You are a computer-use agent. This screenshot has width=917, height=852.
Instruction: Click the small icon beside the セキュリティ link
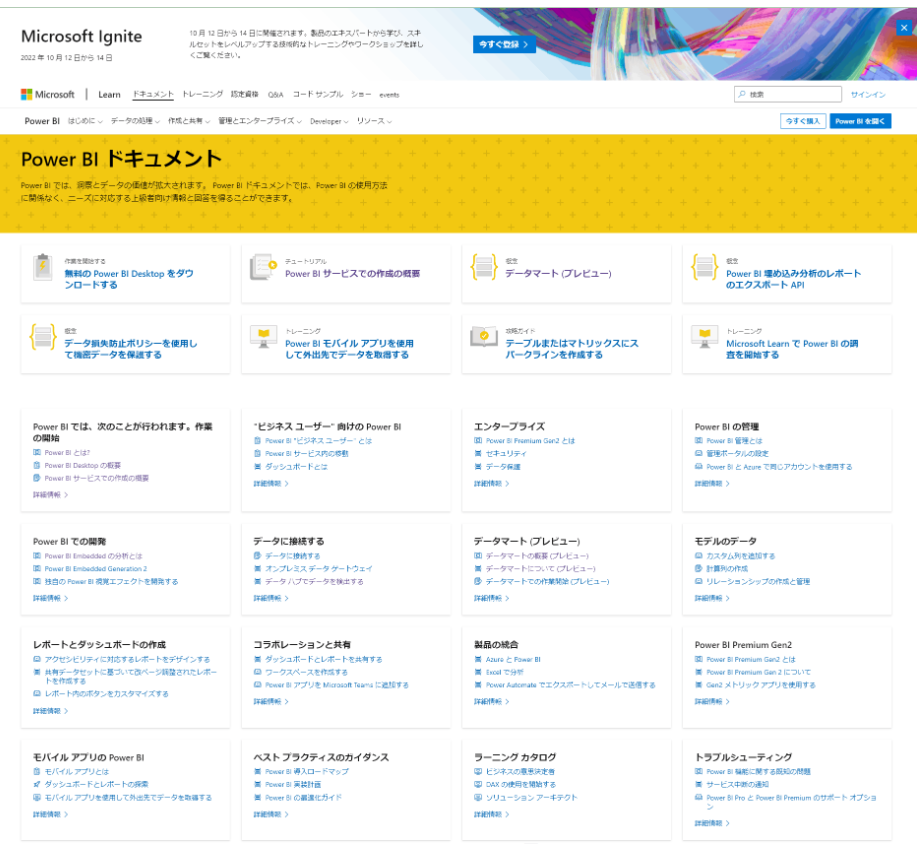point(478,453)
